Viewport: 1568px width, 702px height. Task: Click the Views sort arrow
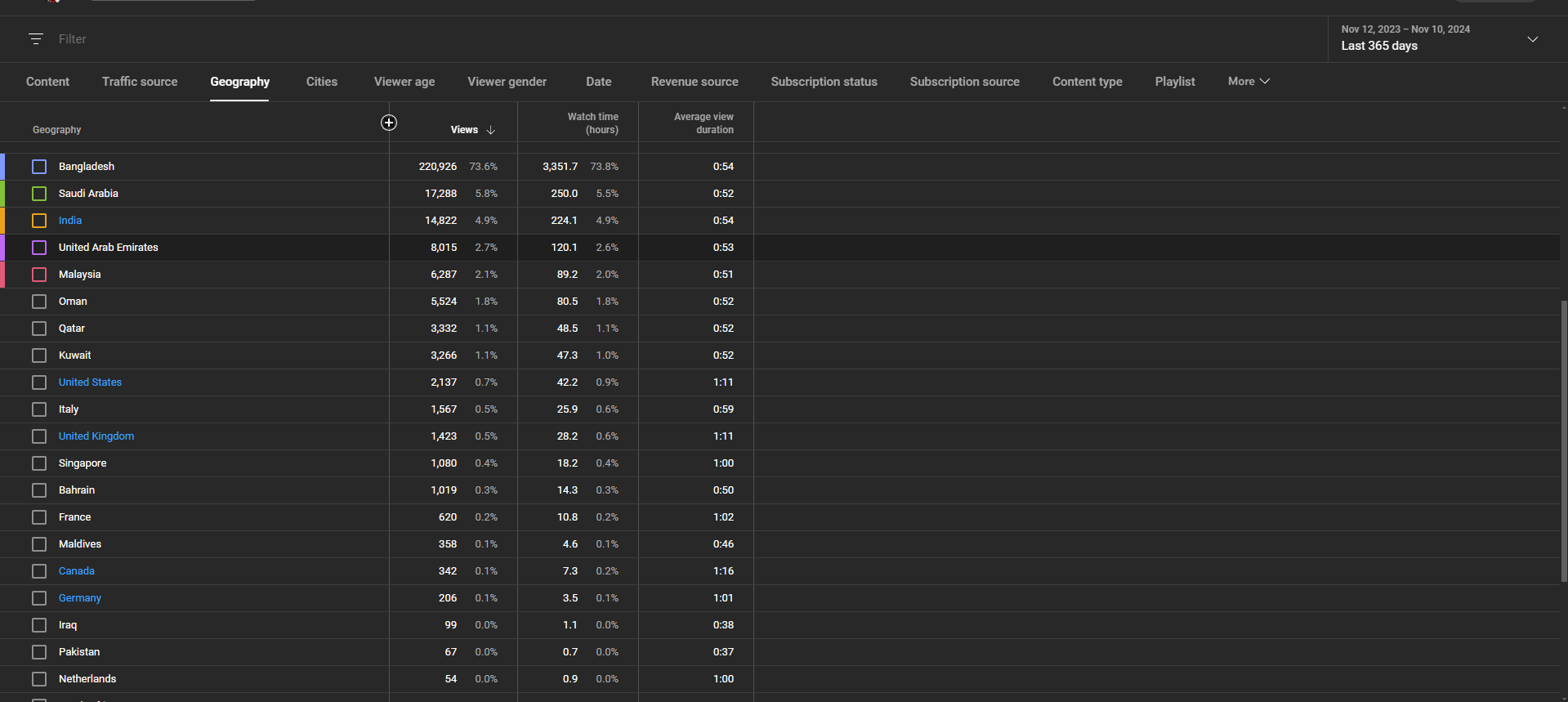(491, 130)
